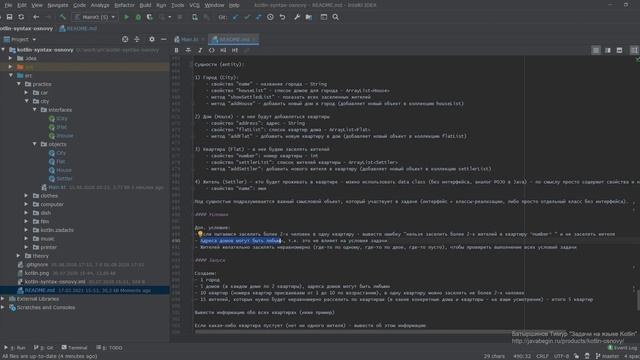Click the editor vertical scrollbar thumb
640x360 pixels.
(638, 300)
